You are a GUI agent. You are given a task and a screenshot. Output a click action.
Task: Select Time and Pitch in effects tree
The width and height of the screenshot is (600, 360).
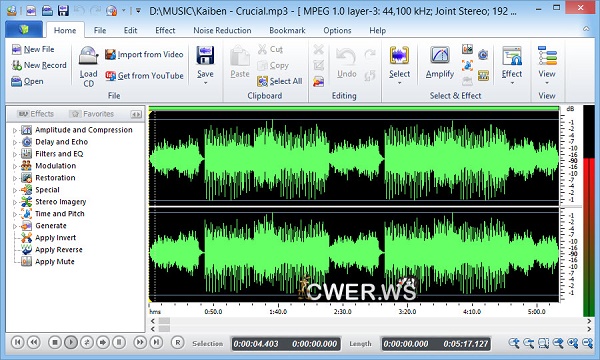60,213
